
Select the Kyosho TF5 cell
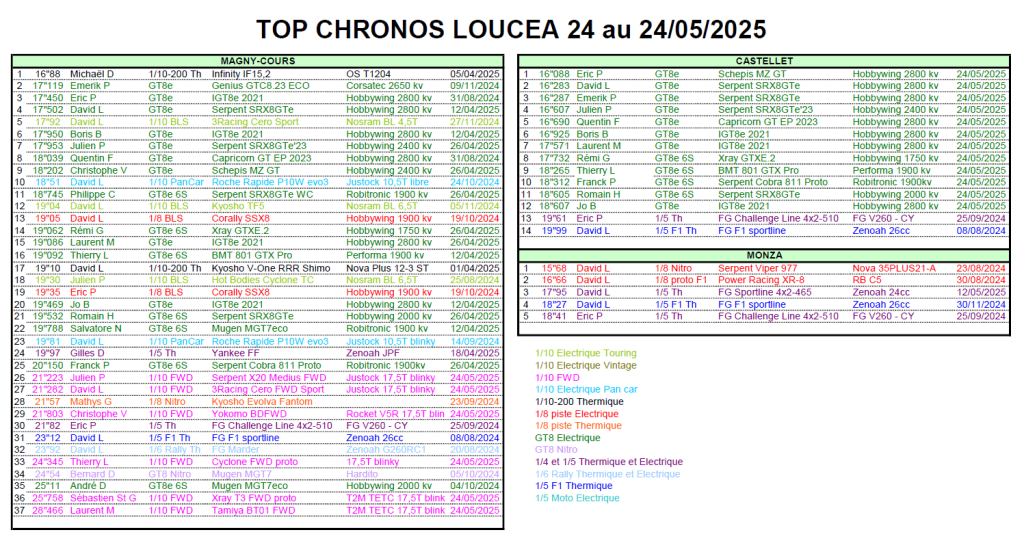click(238, 206)
